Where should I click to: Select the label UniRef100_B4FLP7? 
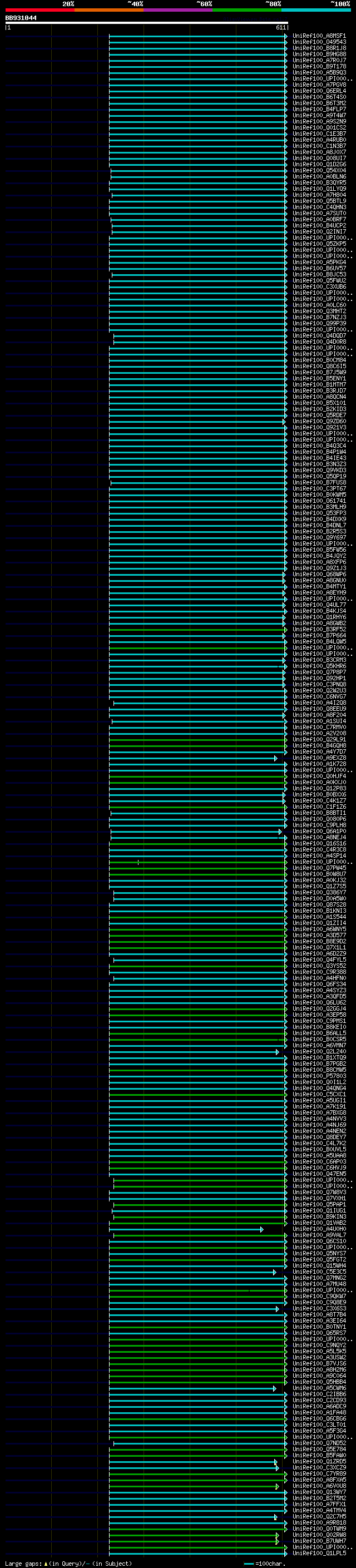(319, 109)
